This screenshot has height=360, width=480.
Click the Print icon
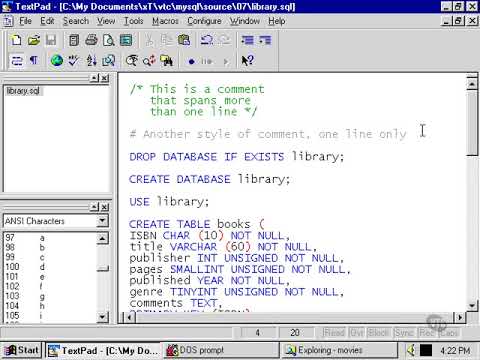point(91,40)
